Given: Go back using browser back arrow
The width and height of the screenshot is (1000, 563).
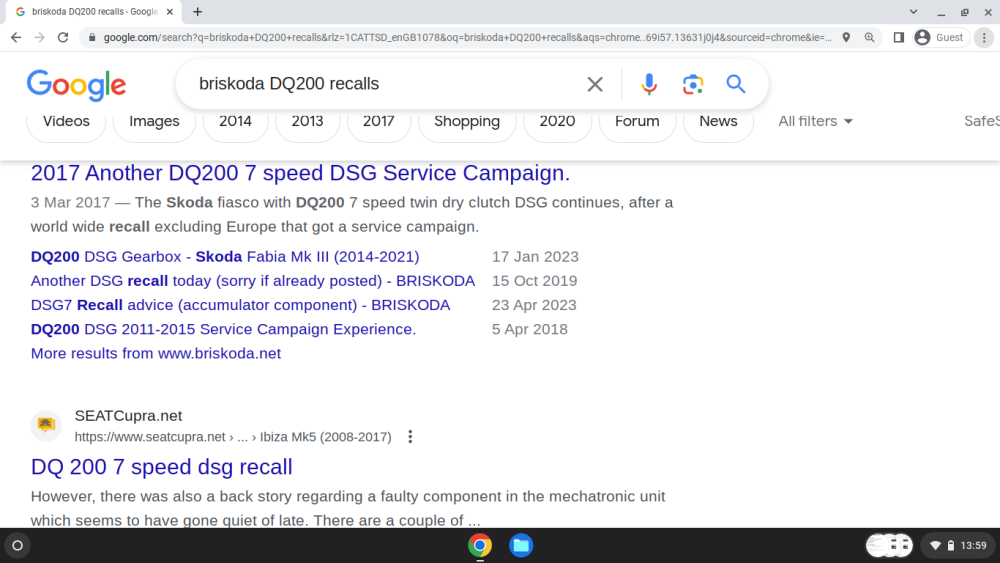Looking at the screenshot, I should point(16,38).
